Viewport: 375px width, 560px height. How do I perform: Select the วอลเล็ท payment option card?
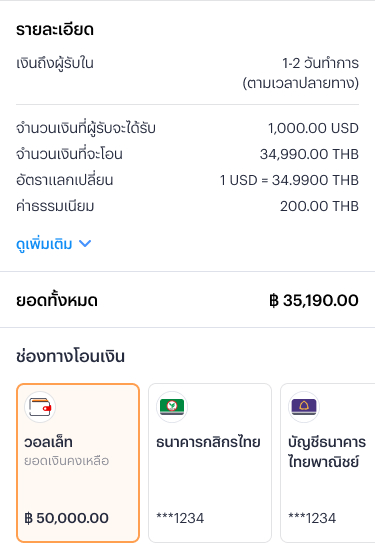click(x=78, y=463)
